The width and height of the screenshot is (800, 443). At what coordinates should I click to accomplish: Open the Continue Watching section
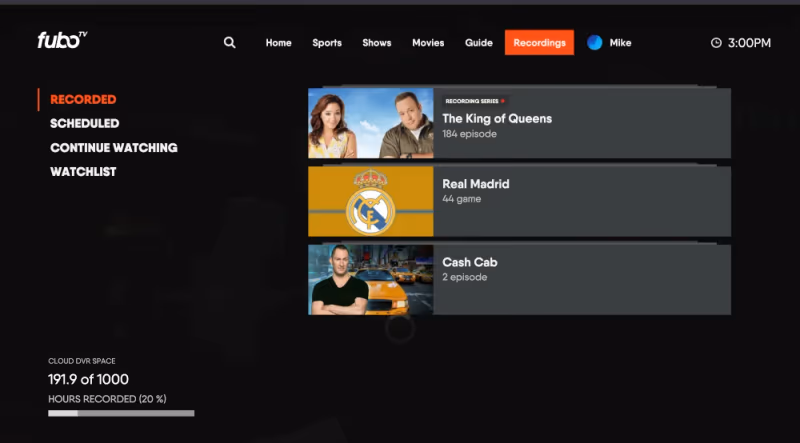114,147
